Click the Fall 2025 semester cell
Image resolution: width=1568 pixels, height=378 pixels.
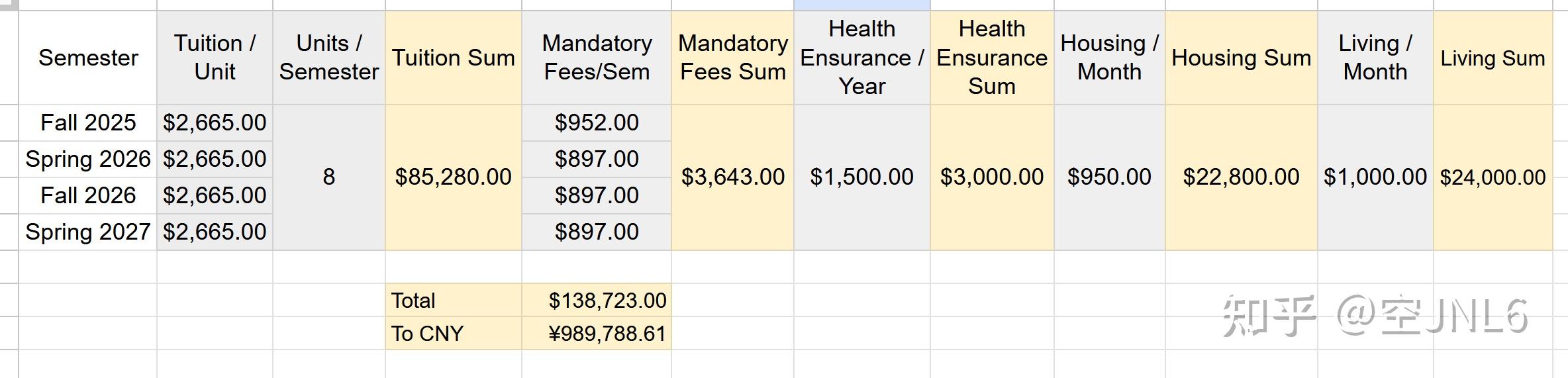point(88,122)
